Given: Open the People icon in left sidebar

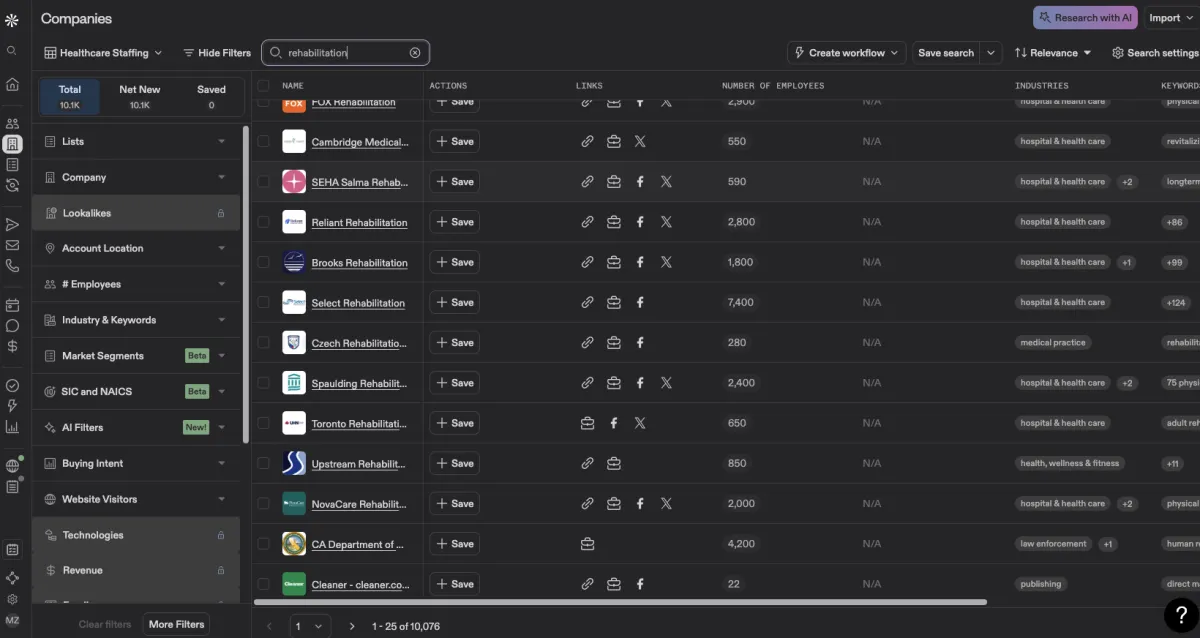Looking at the screenshot, I should (12, 124).
